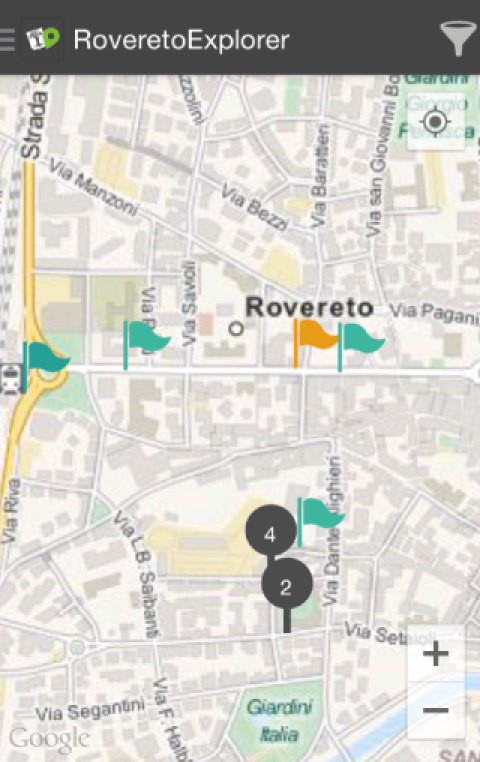Screen dimensions: 480x762
Task: Tap the Rovereto city label
Action: 309,308
